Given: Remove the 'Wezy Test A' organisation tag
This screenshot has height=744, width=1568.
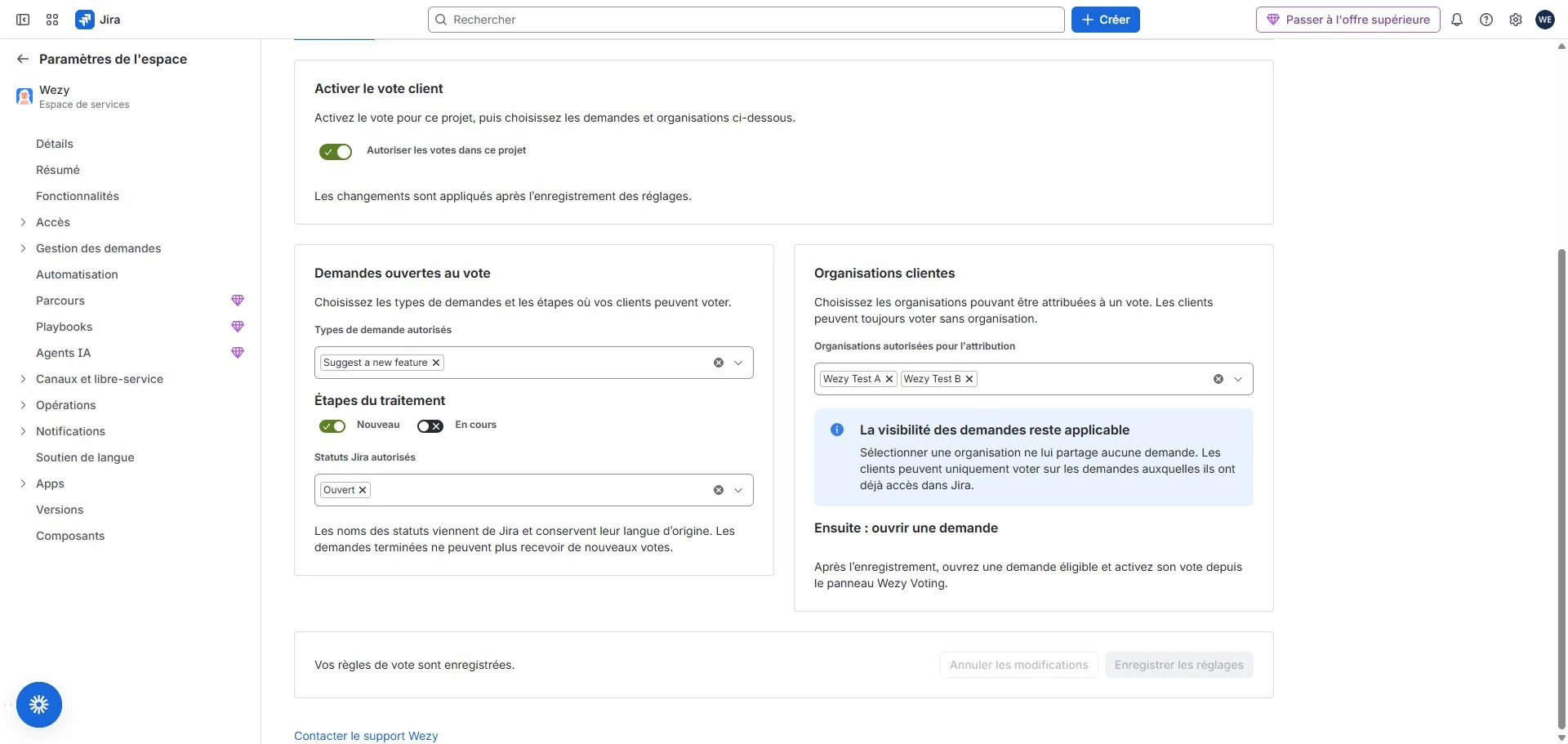Looking at the screenshot, I should 889,379.
